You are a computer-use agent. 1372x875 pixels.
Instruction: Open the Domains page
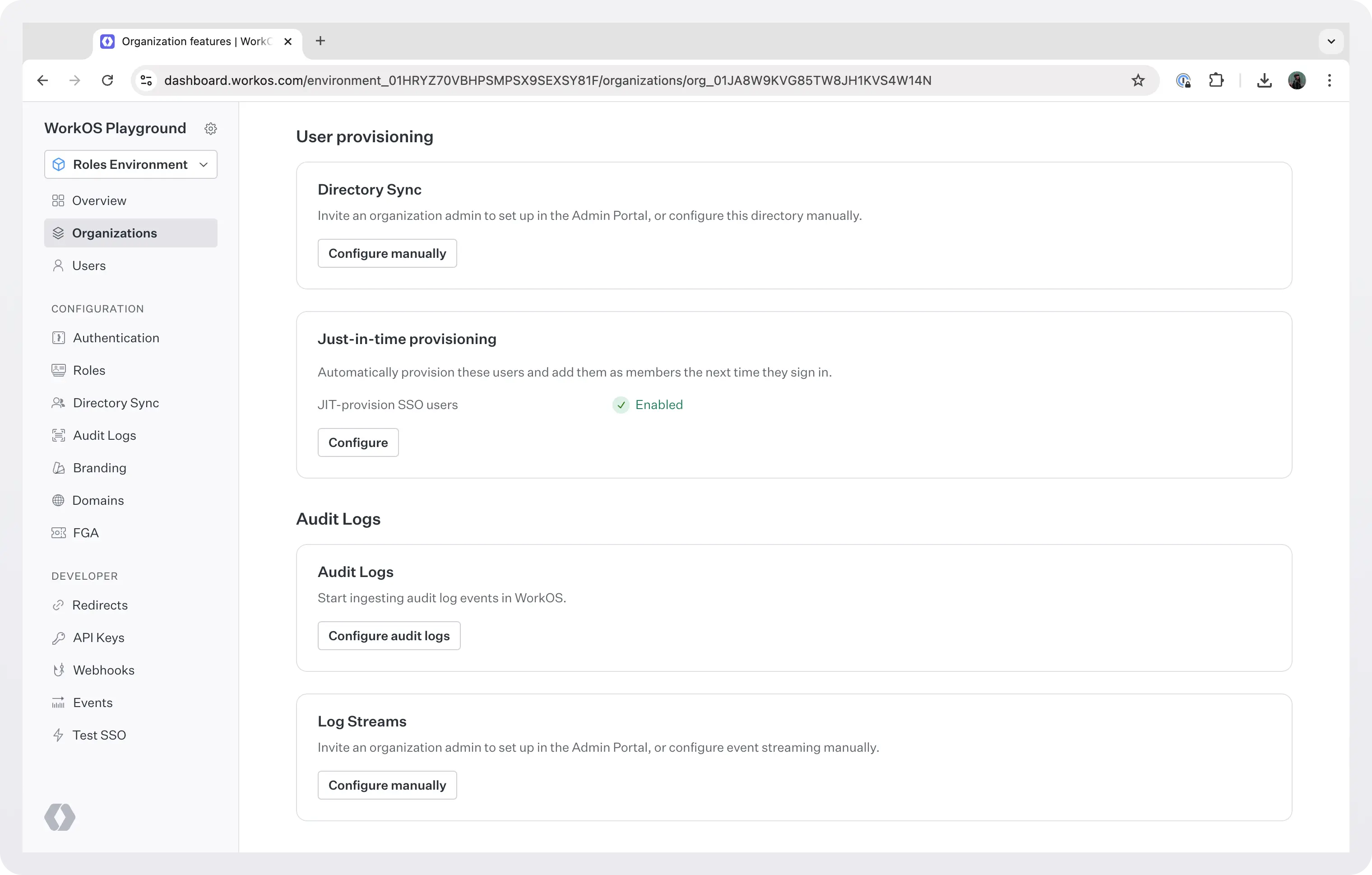(x=130, y=501)
